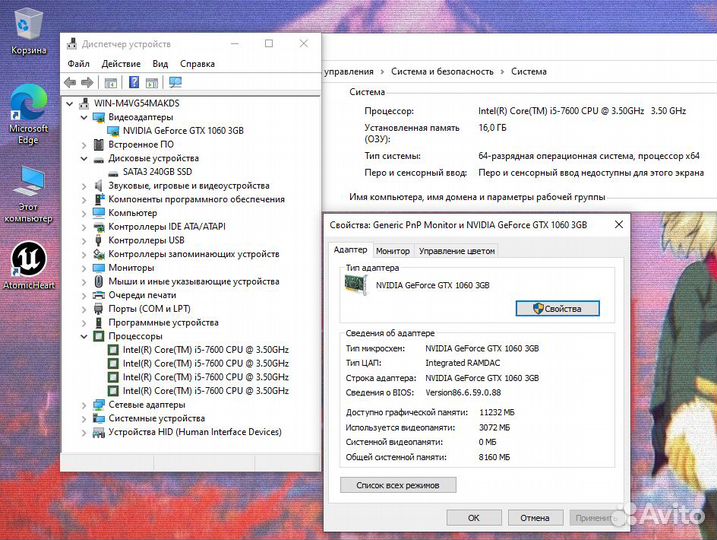Click the 11232 МБ graphics memory value
Screen dimensions: 717x540
tap(497, 412)
